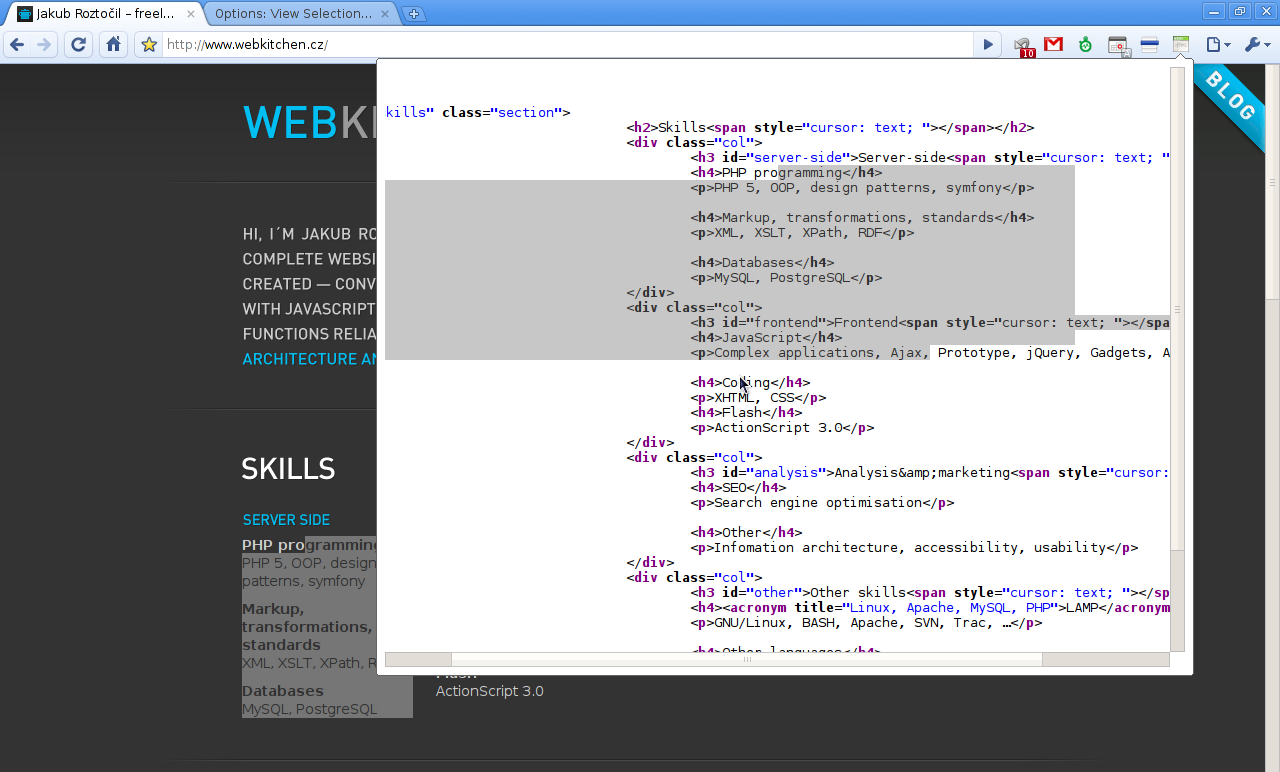Close the Options: View Selection tab
The width and height of the screenshot is (1280, 772).
point(385,14)
